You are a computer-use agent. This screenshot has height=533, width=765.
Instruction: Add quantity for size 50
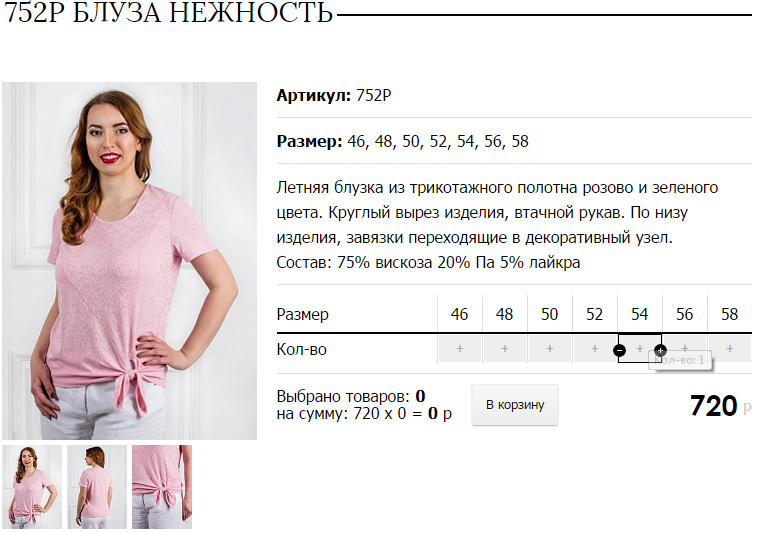point(549,348)
